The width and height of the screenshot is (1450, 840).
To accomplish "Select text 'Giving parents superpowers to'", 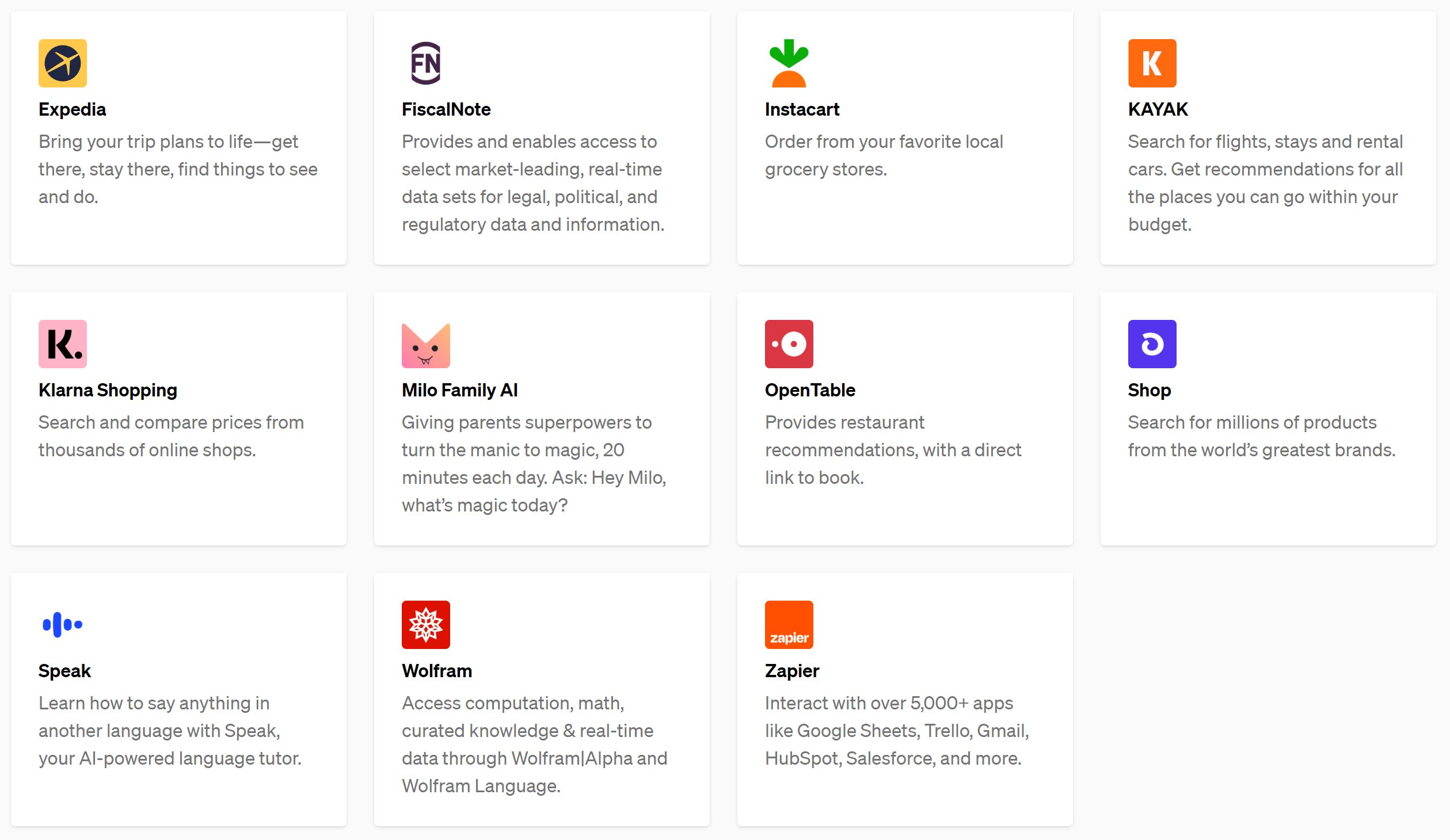I will pos(527,422).
